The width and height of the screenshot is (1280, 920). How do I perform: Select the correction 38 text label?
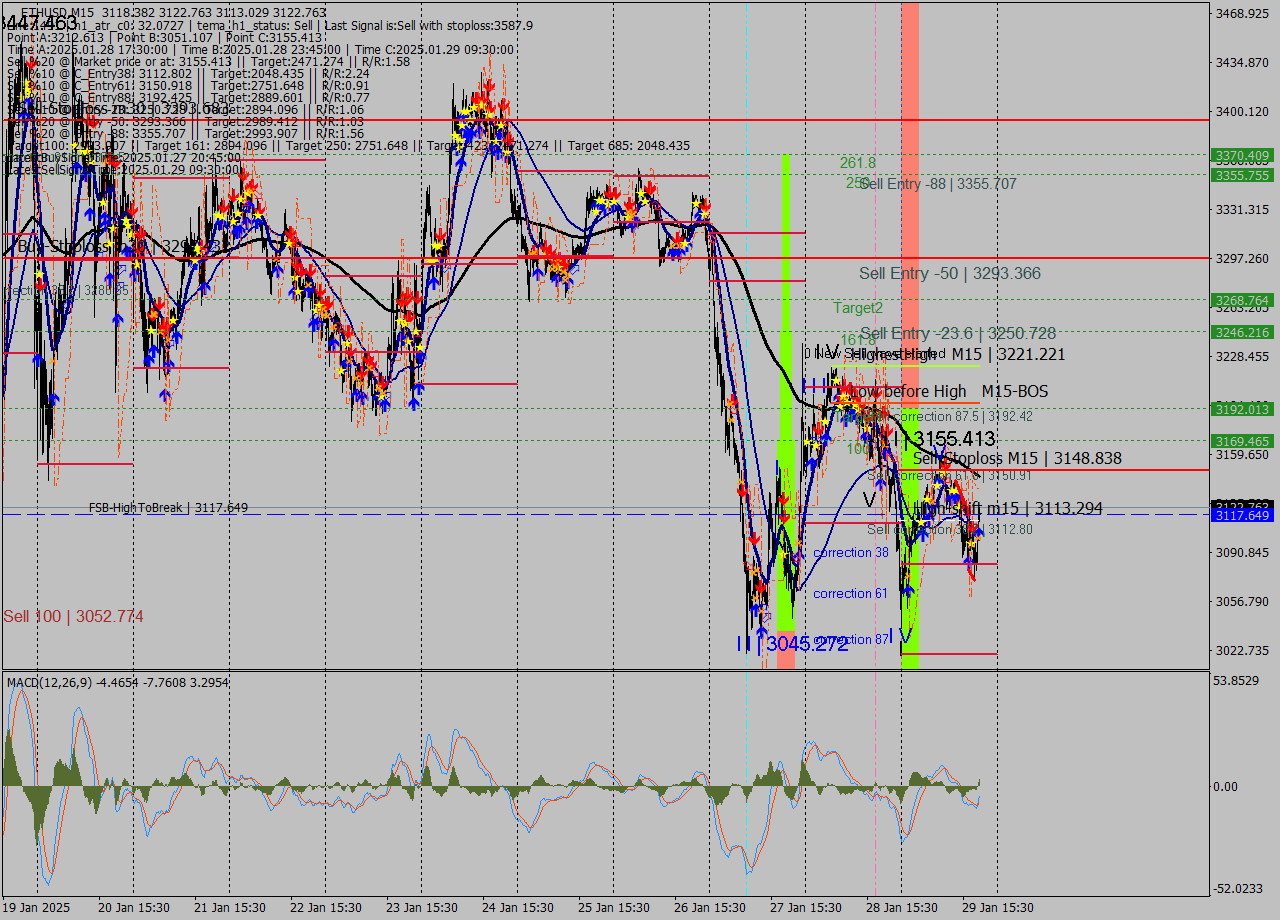pyautogui.click(x=850, y=553)
